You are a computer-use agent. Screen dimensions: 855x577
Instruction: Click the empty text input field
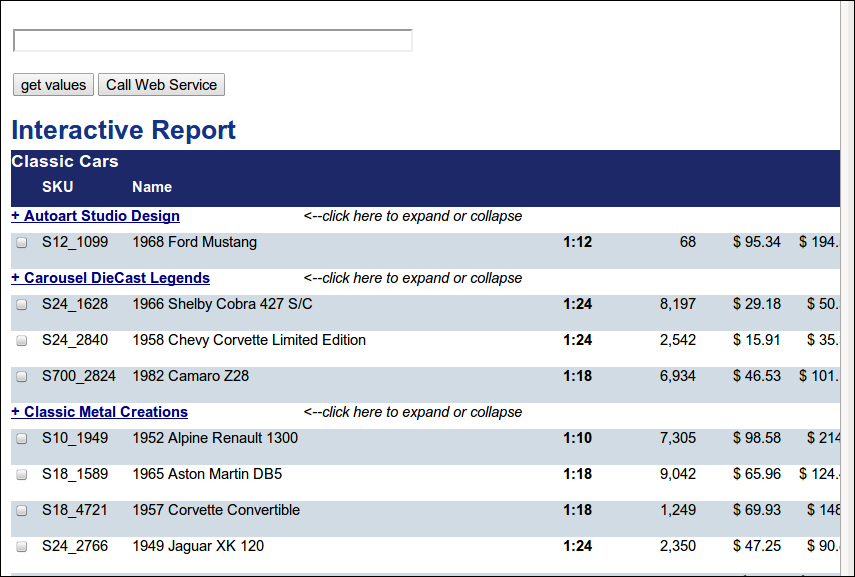[x=213, y=40]
